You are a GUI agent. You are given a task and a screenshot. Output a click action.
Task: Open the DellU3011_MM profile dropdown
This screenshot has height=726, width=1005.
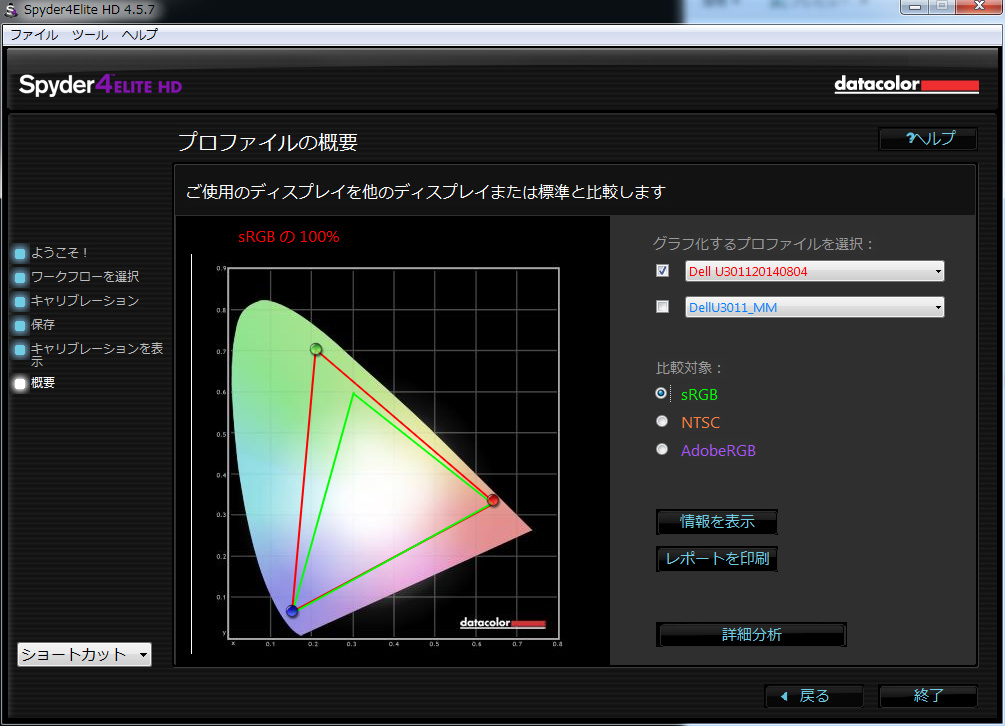[938, 307]
